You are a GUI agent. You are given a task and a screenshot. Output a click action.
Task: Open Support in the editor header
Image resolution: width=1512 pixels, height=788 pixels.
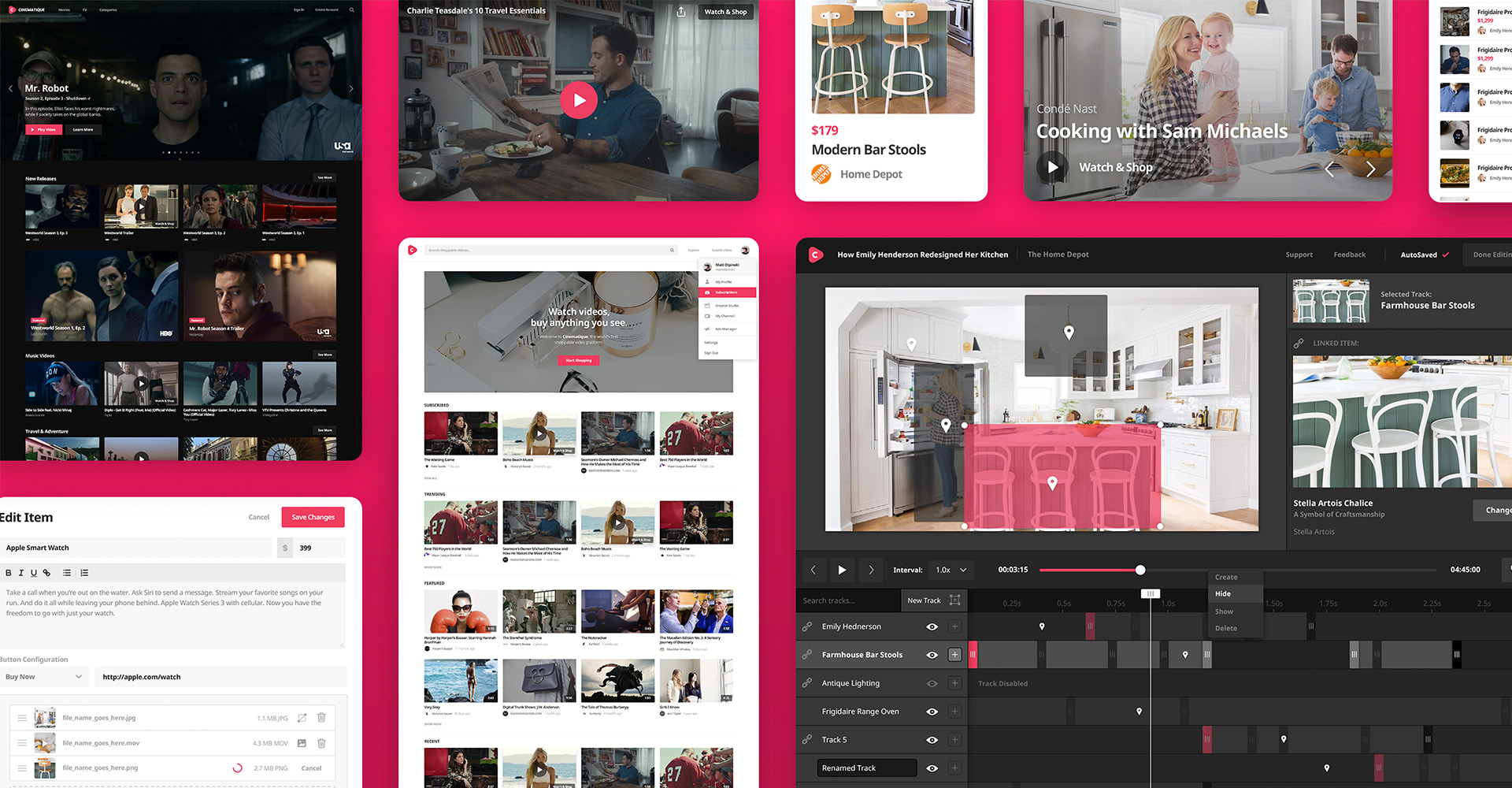tap(1299, 255)
